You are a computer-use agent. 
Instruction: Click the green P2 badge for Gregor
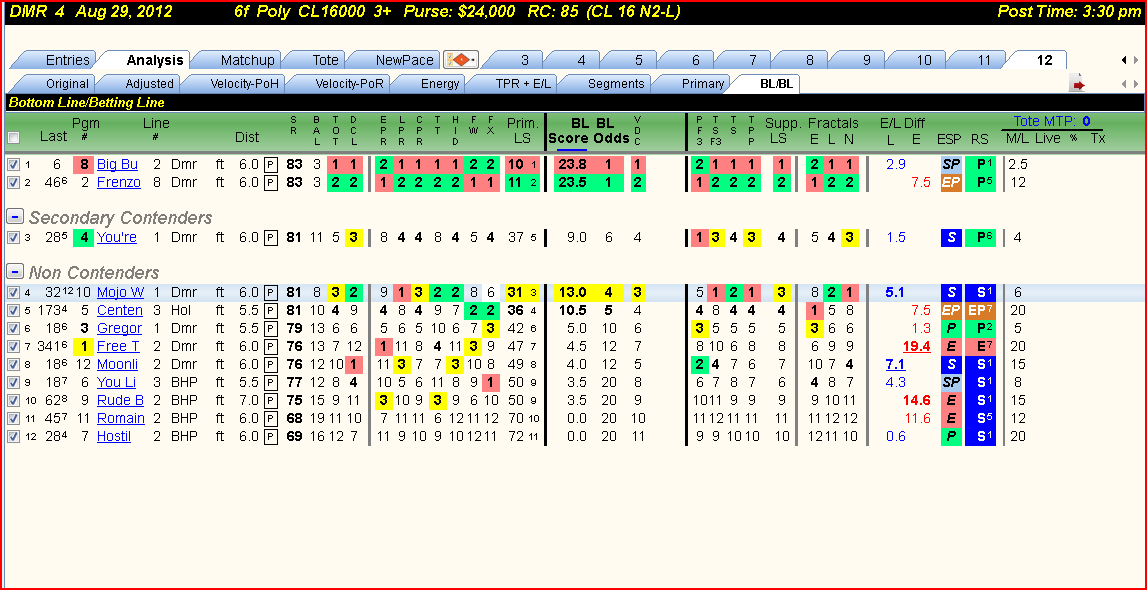coord(980,328)
